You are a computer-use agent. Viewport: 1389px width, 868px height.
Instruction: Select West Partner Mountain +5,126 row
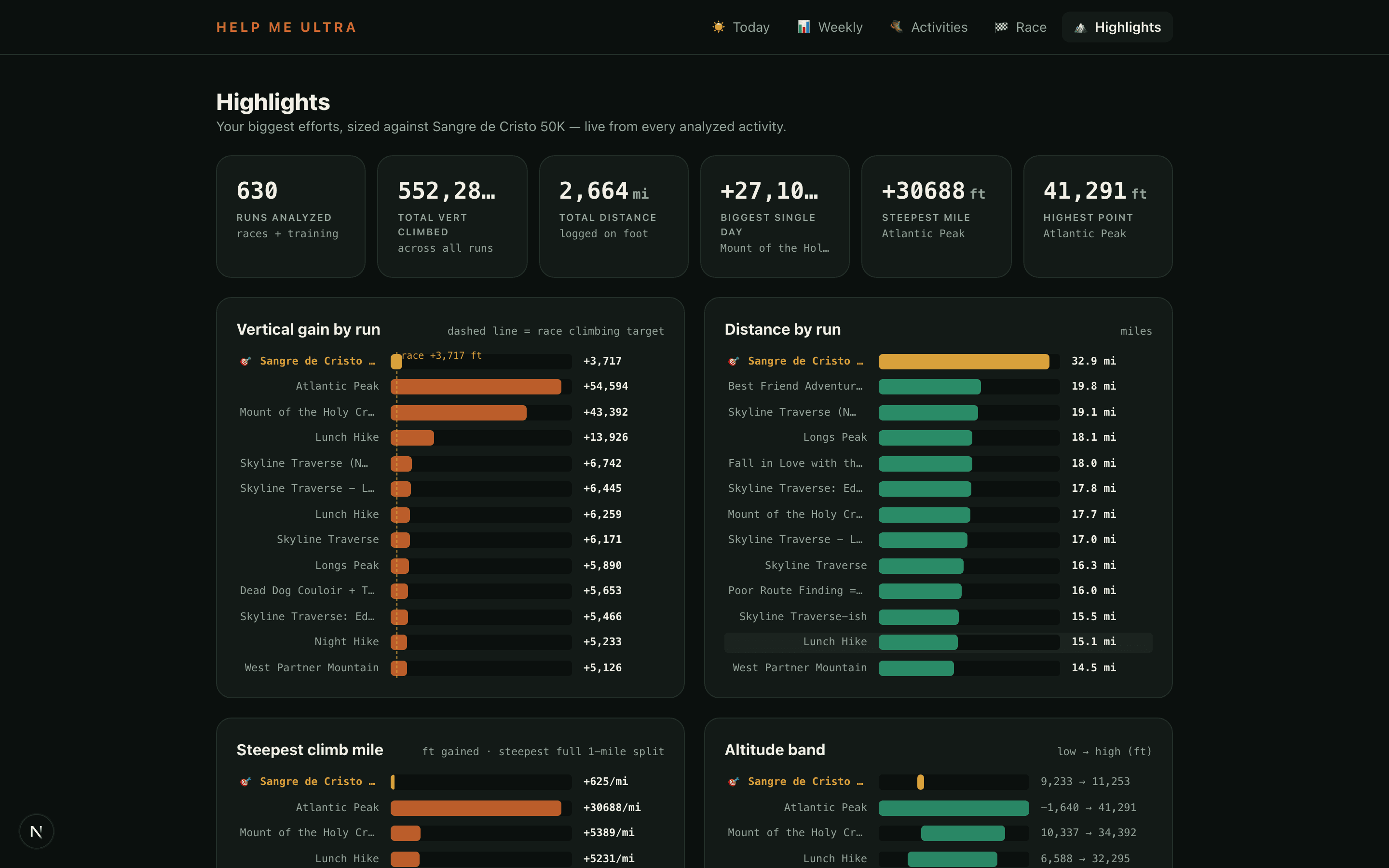coord(450,668)
